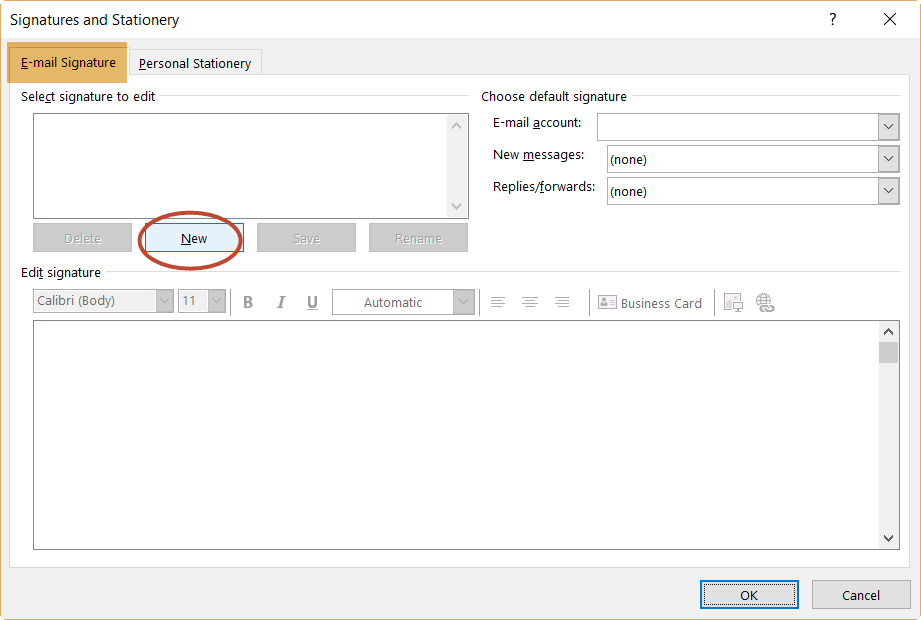This screenshot has width=921, height=620.
Task: Align signature text left
Action: pos(498,302)
